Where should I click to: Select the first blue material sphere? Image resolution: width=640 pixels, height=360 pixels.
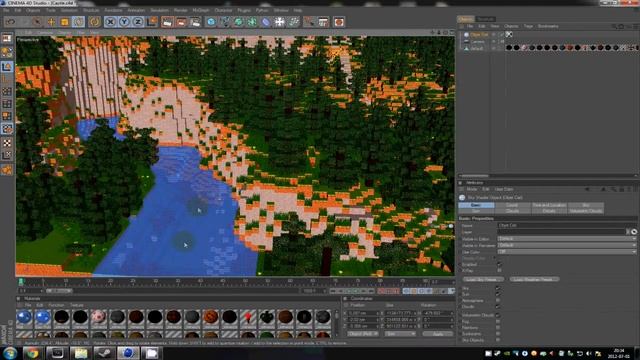click(24, 317)
